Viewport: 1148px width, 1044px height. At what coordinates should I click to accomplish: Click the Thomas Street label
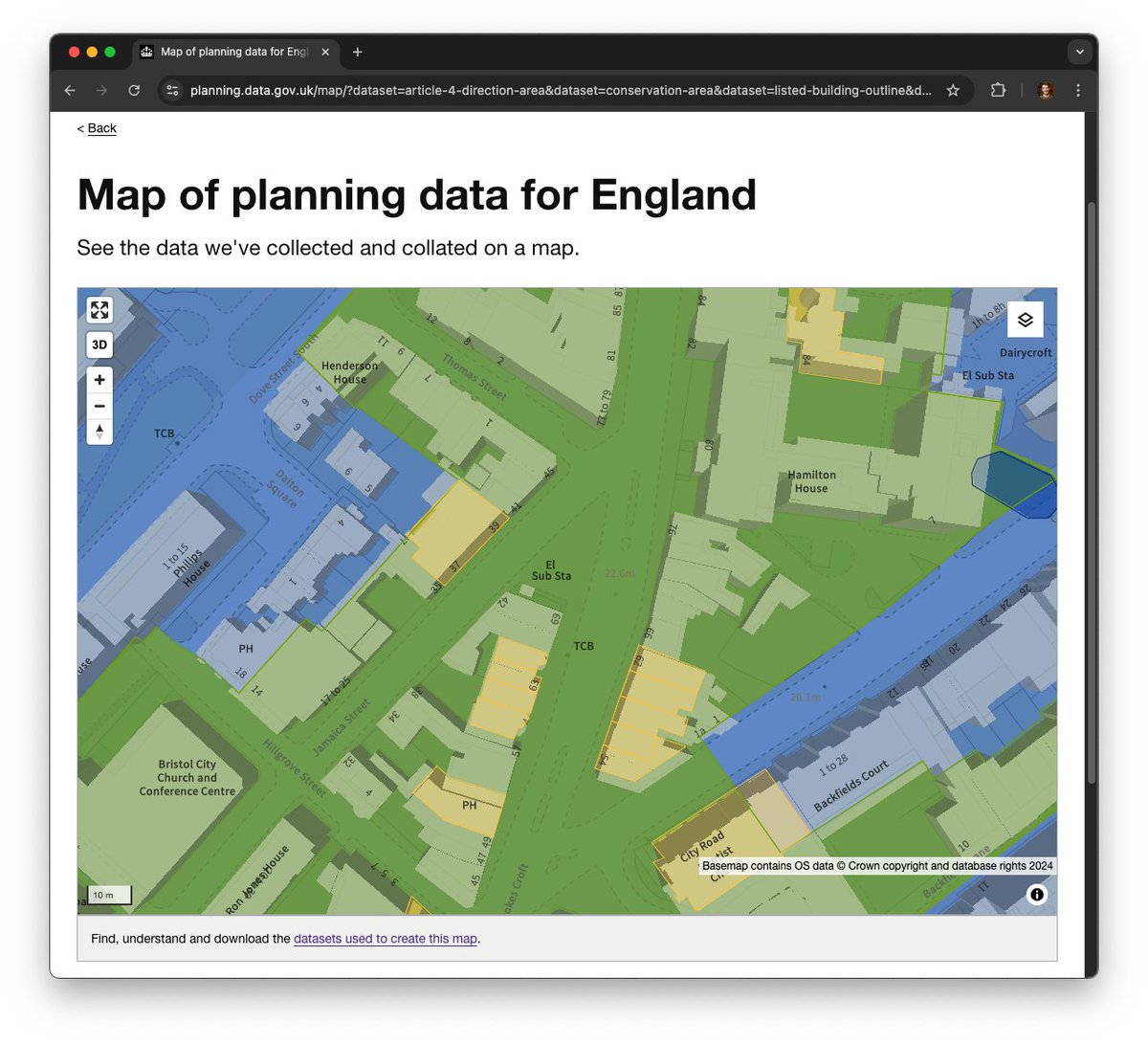coord(475,377)
